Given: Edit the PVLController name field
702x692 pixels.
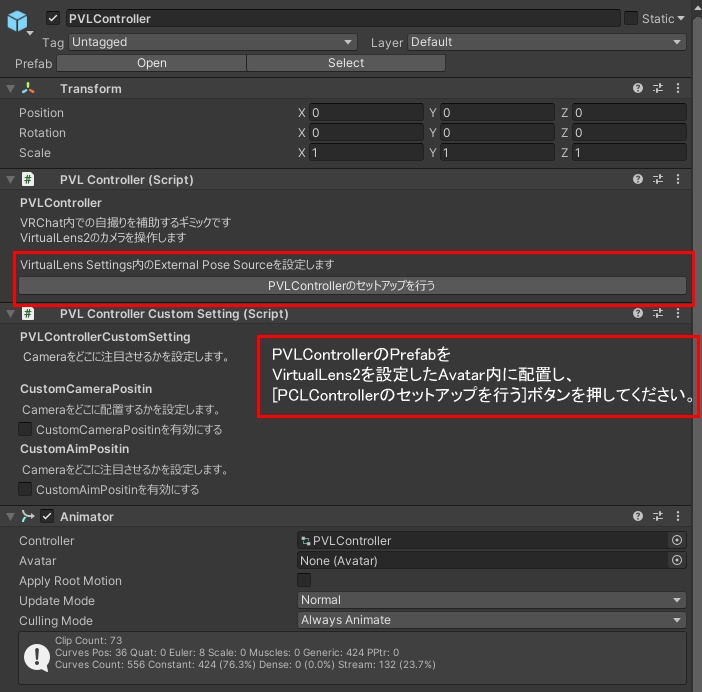Looking at the screenshot, I should [343, 18].
